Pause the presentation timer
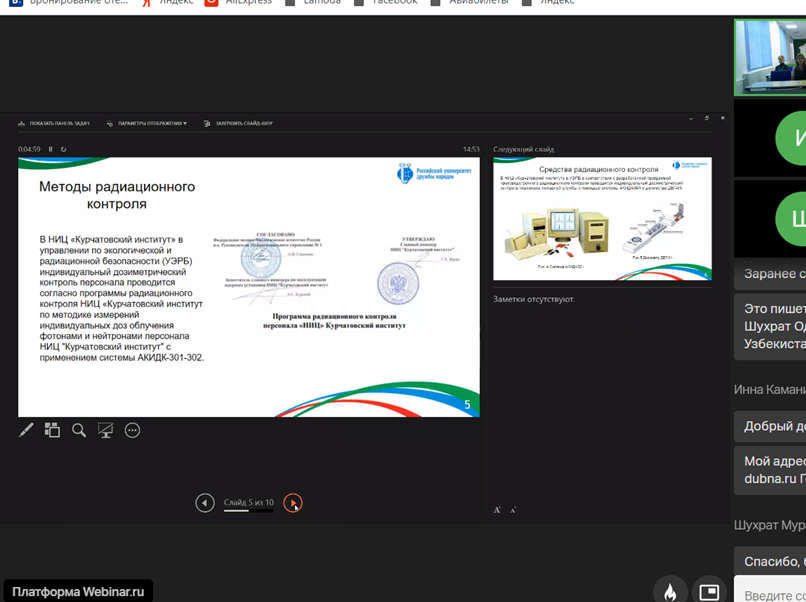Image resolution: width=806 pixels, height=602 pixels. pos(50,149)
